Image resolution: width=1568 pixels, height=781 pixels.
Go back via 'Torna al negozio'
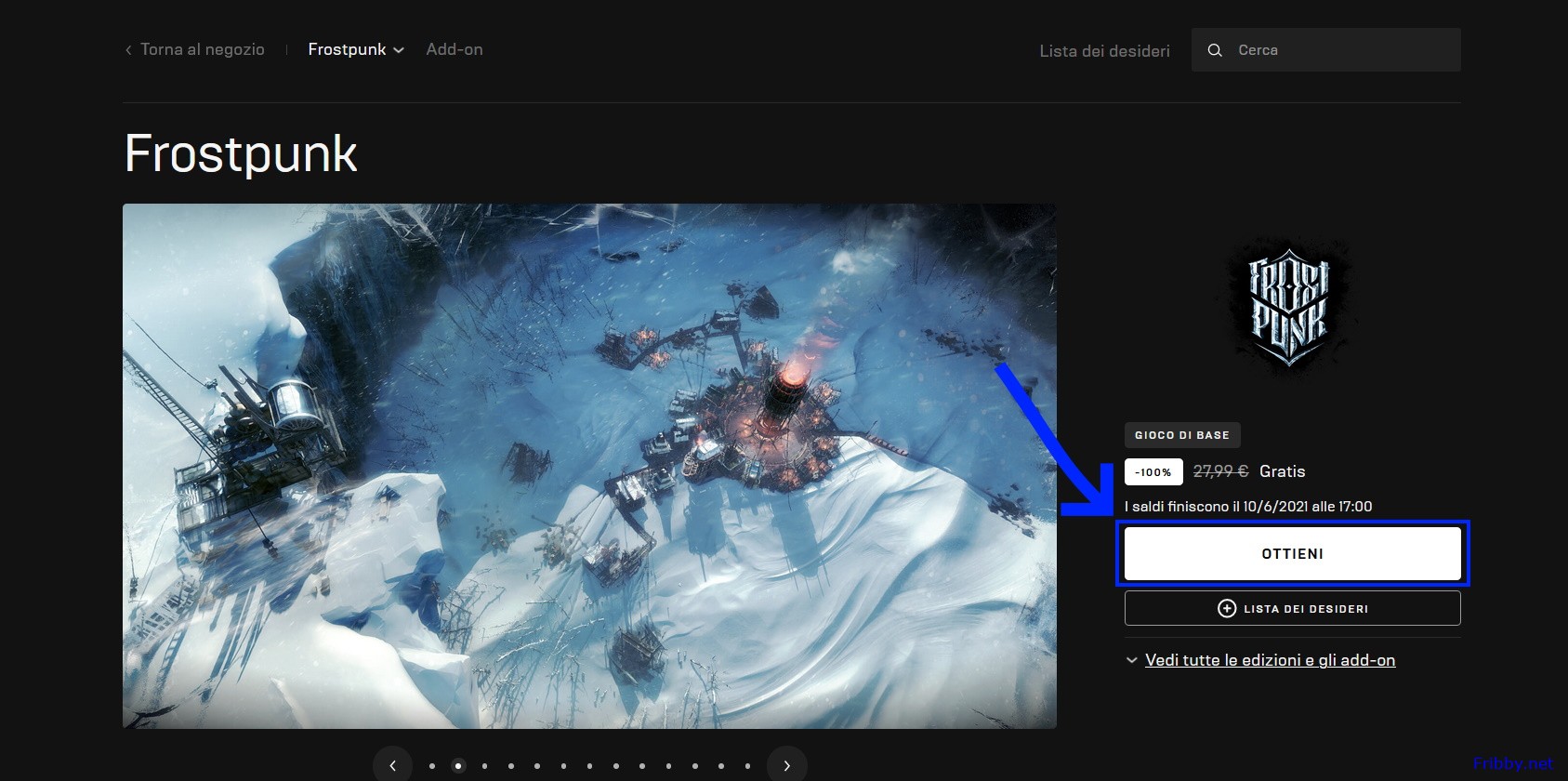pos(195,49)
